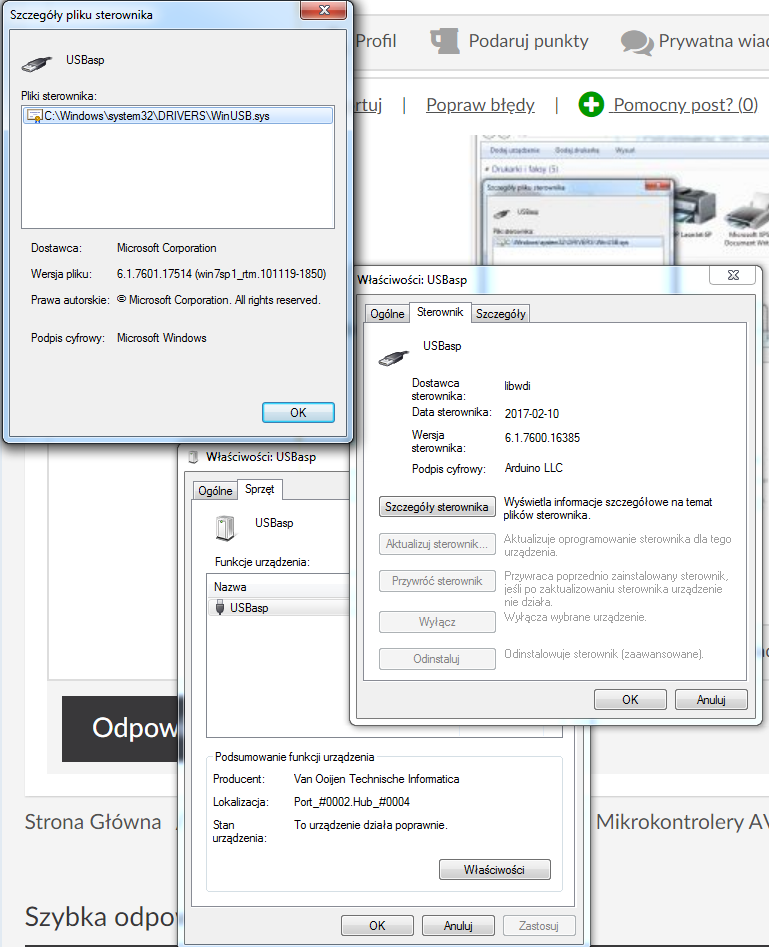
Task: Click the Właściwości button in device summary
Action: [494, 870]
